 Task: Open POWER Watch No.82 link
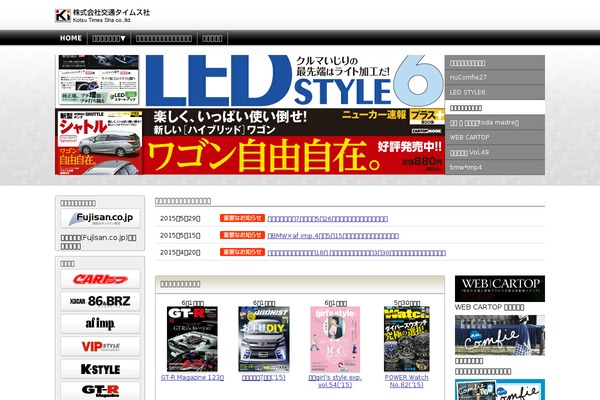click(x=407, y=381)
